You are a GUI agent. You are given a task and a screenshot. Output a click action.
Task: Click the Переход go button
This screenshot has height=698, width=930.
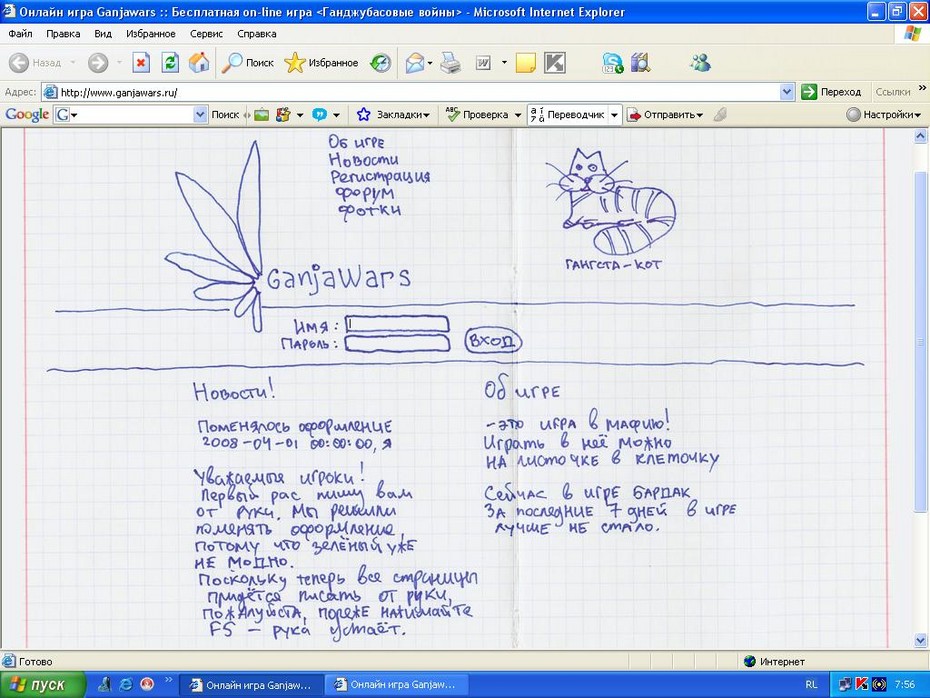click(832, 92)
